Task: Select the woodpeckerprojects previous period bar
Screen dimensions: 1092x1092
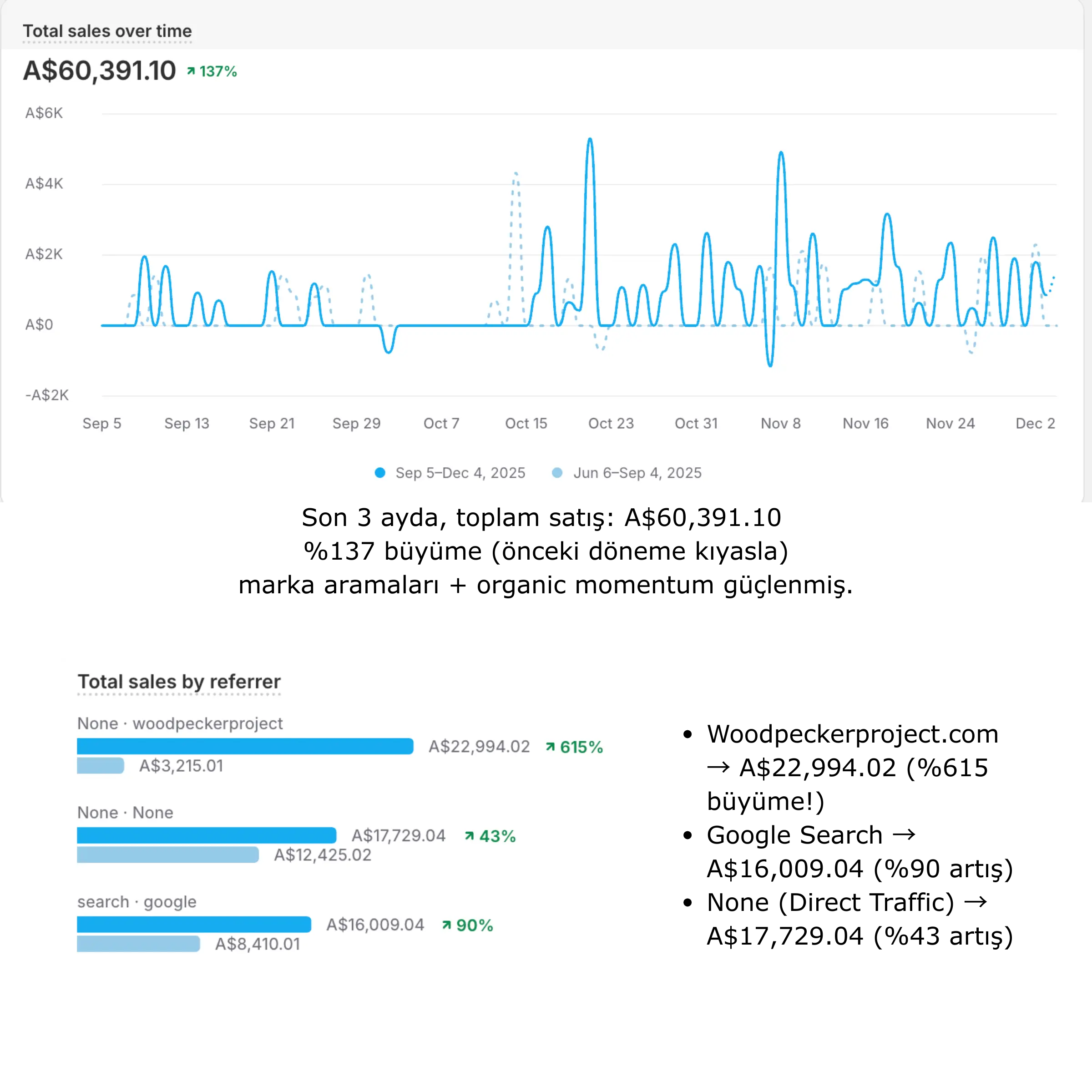Action: point(101,766)
